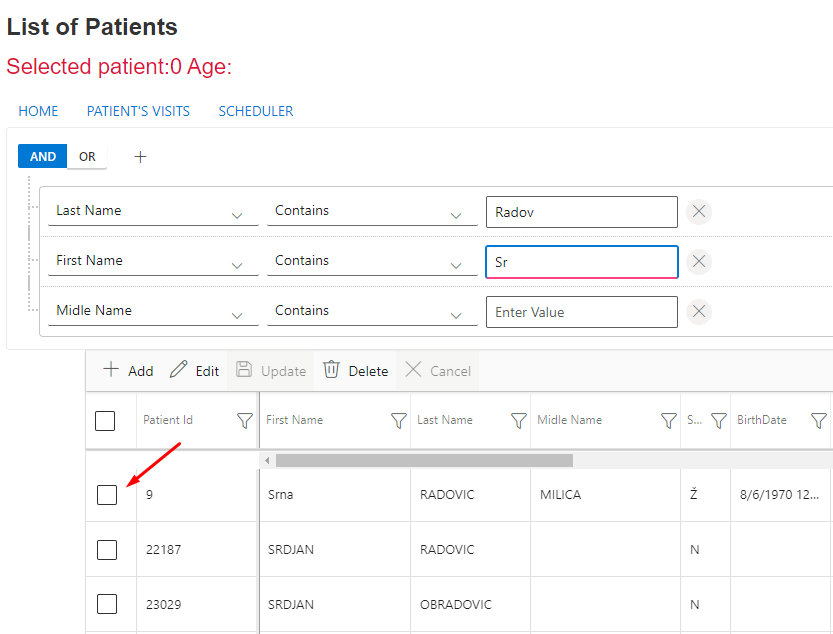Image resolution: width=833 pixels, height=634 pixels.
Task: Go to the Patient's Visits tab
Action: click(138, 111)
